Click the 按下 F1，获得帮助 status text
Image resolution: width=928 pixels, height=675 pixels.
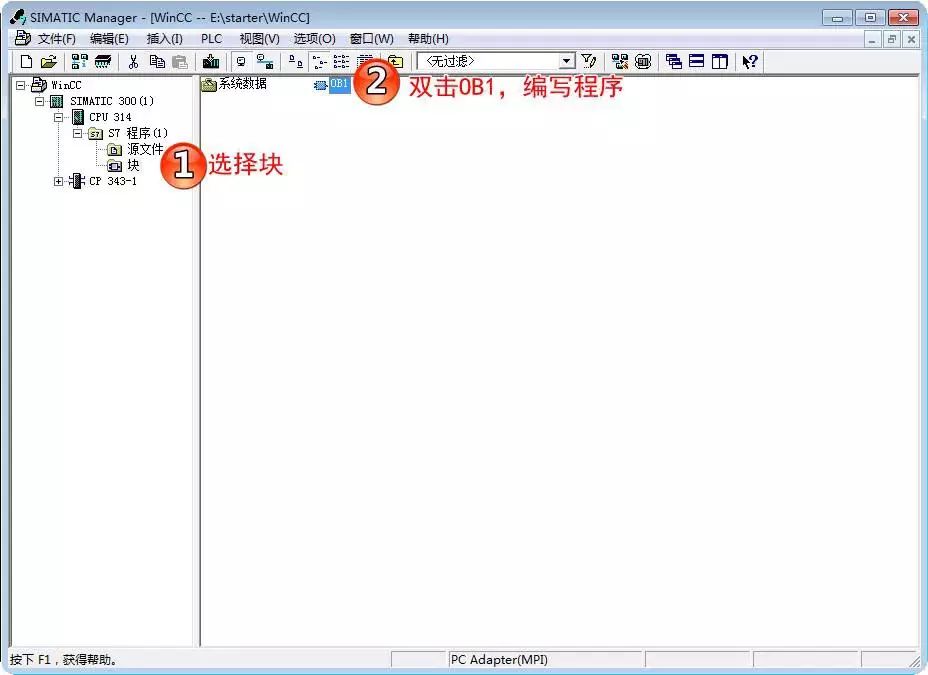pos(65,660)
